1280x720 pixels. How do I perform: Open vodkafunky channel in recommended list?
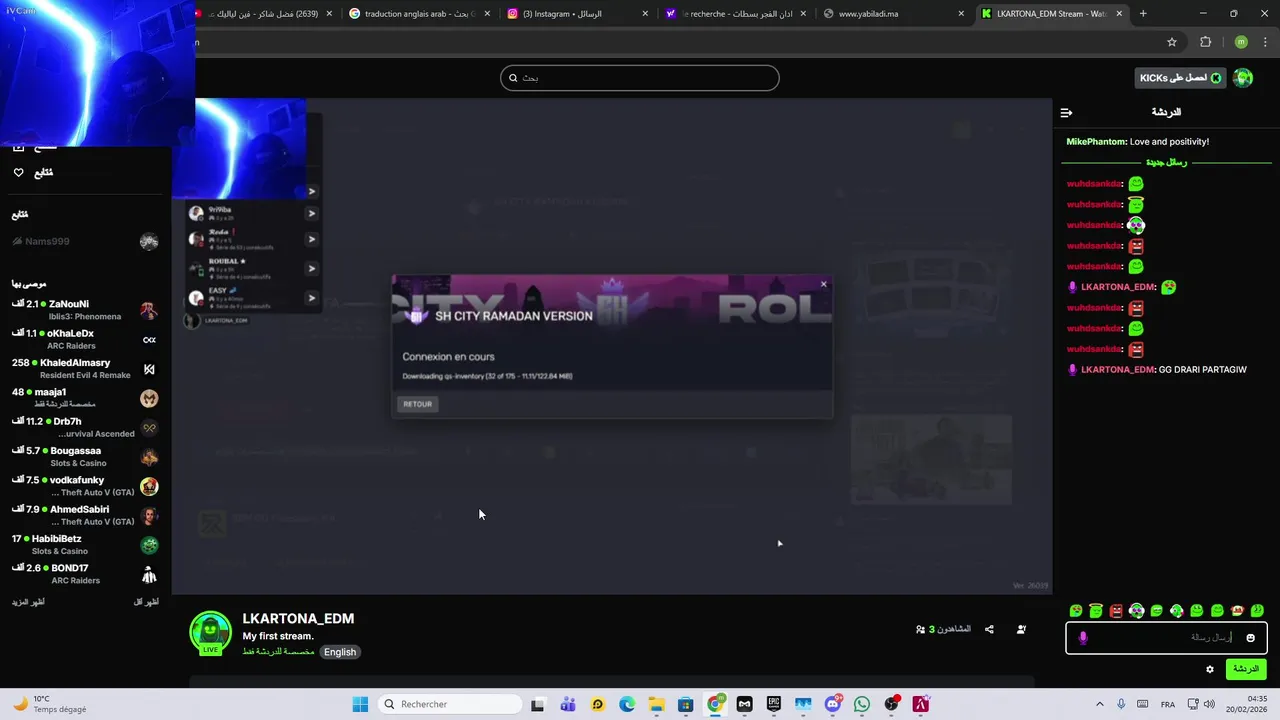point(85,486)
